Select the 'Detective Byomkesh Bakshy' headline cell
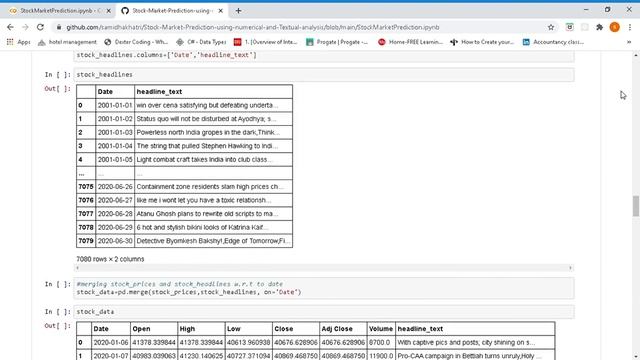Image resolution: width=640 pixels, height=360 pixels. tap(213, 241)
